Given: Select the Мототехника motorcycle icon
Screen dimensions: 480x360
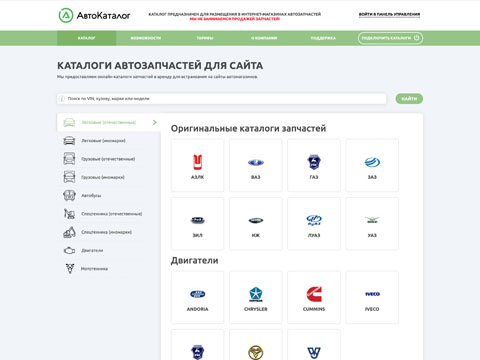Looking at the screenshot, I should click(x=70, y=268).
